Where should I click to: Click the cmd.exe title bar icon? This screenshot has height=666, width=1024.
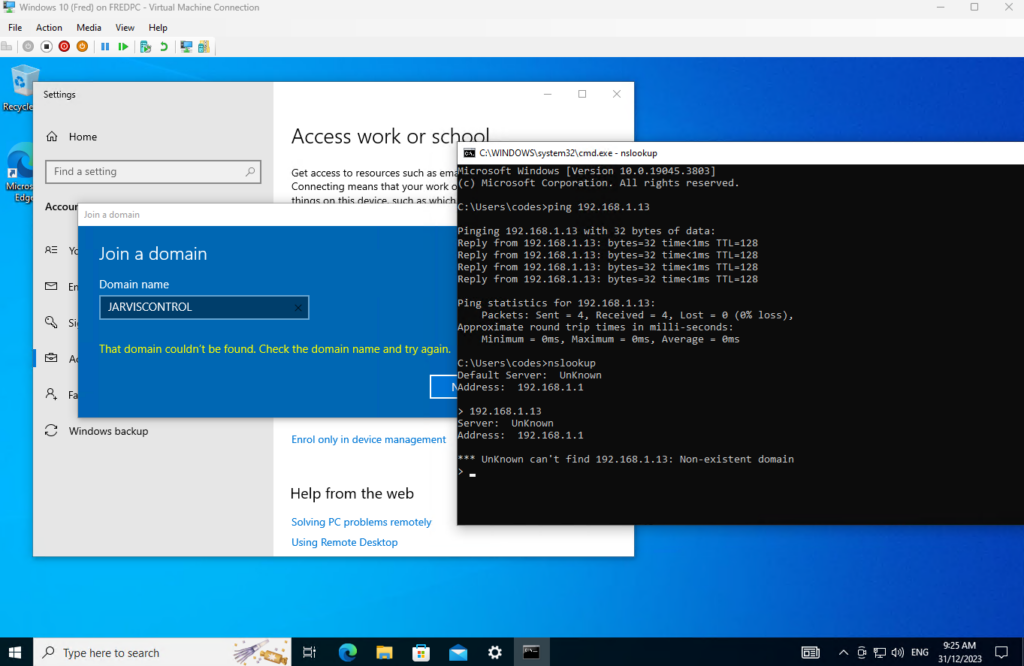coord(469,153)
